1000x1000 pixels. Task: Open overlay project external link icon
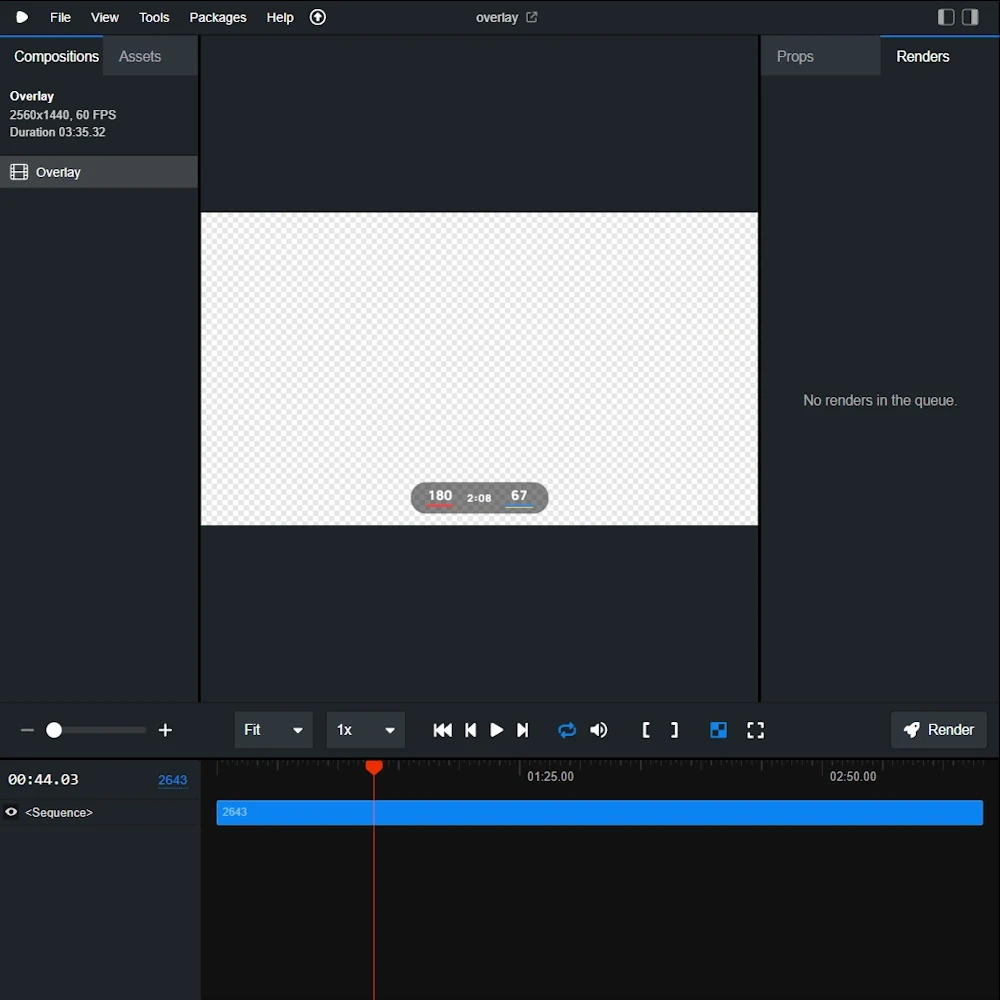pyautogui.click(x=531, y=17)
